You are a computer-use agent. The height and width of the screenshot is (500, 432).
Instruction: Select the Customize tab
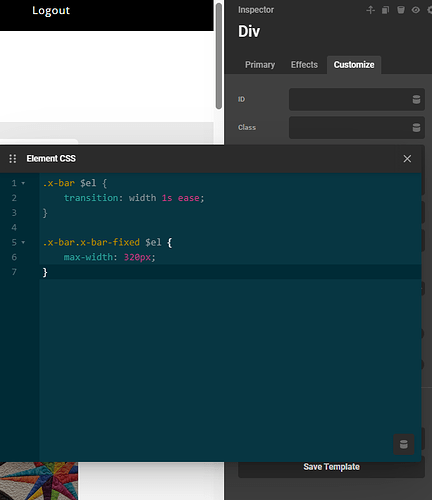[354, 65]
